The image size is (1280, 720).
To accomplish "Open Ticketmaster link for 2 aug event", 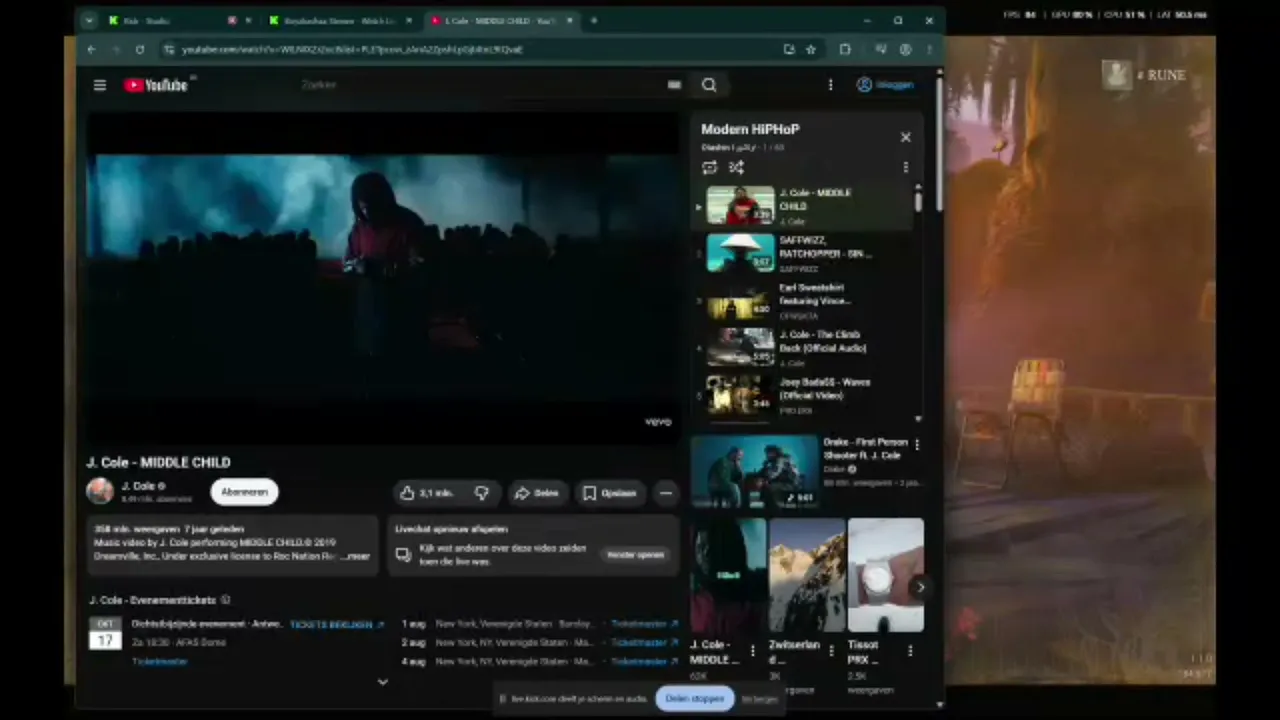I will tap(644, 643).
